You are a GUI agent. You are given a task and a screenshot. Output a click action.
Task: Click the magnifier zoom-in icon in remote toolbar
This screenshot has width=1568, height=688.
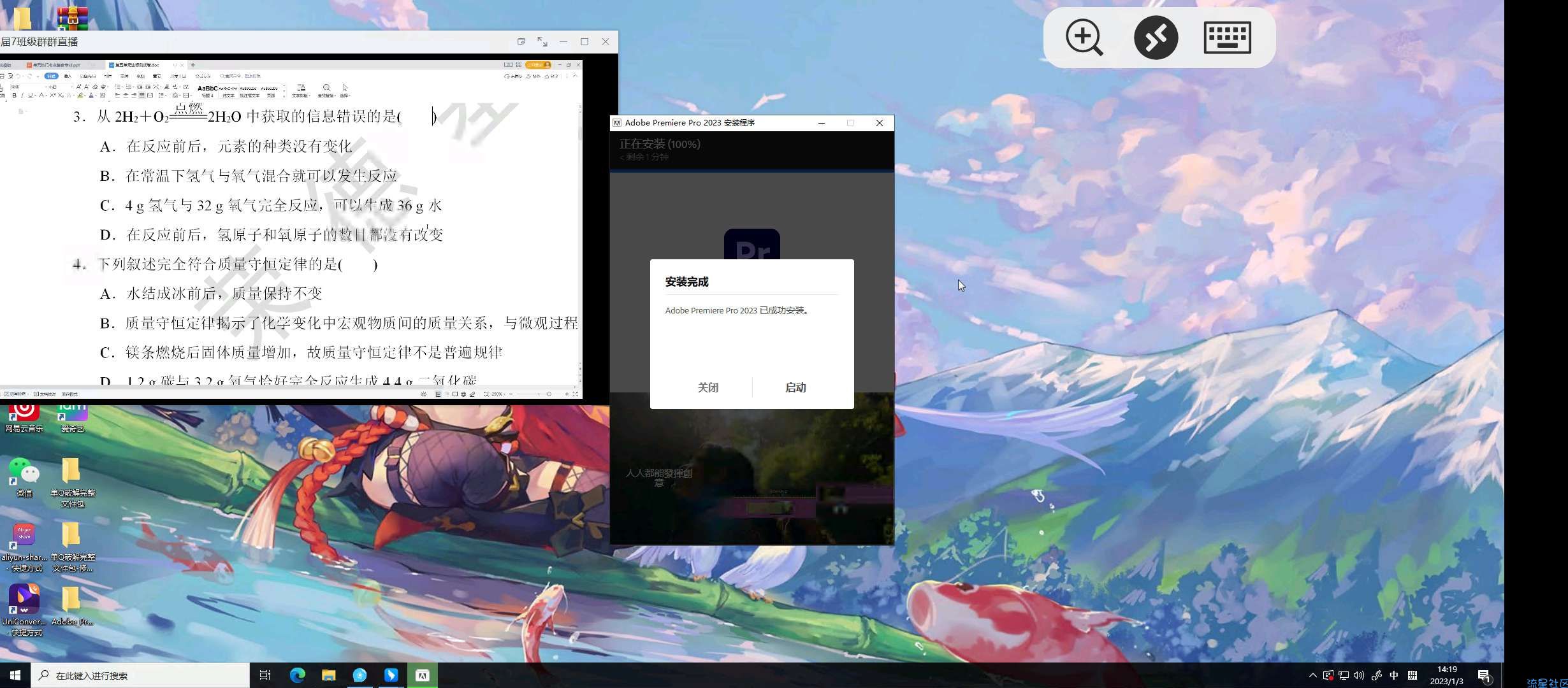pos(1084,37)
